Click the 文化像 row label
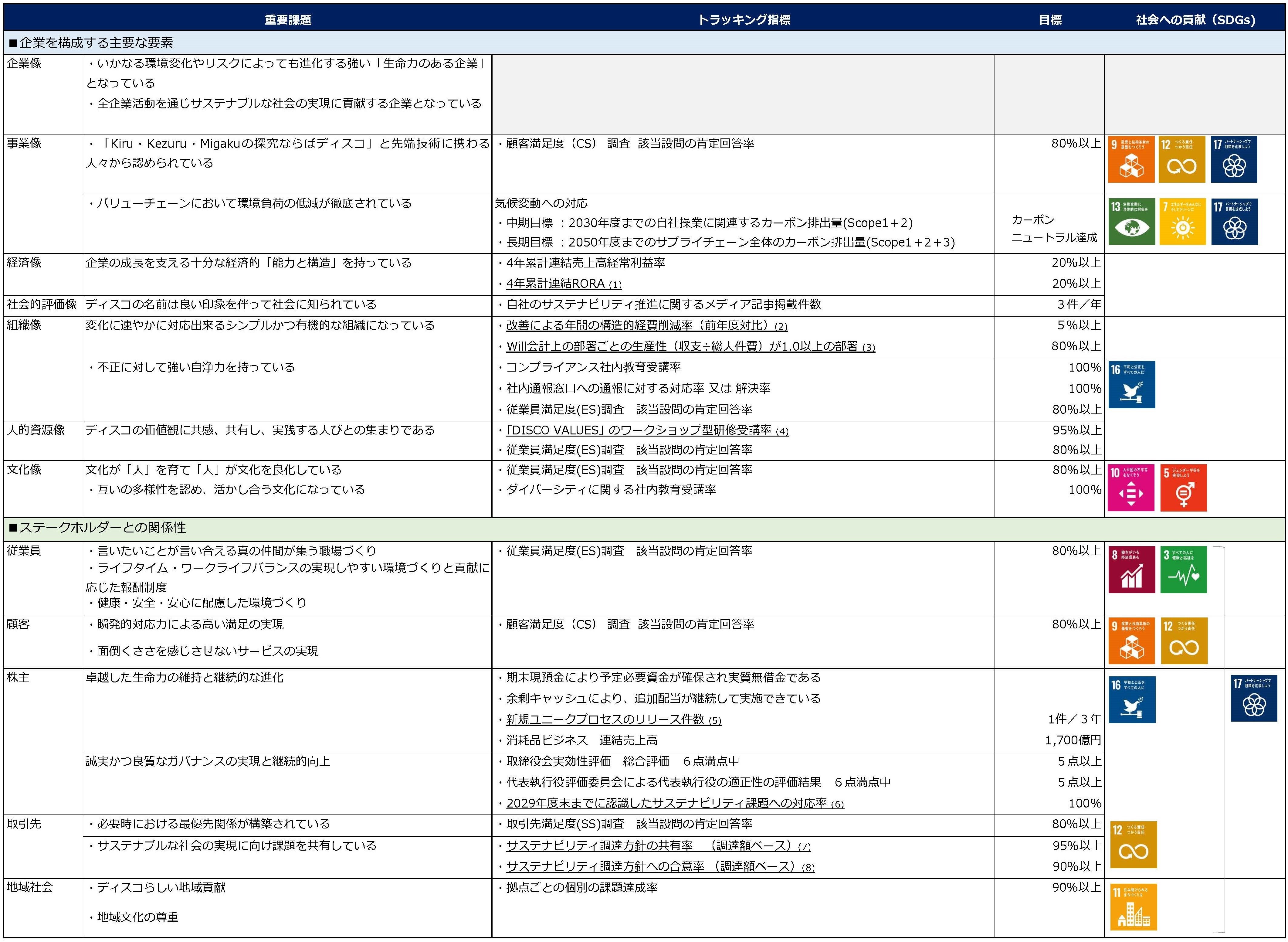 pyautogui.click(x=24, y=470)
